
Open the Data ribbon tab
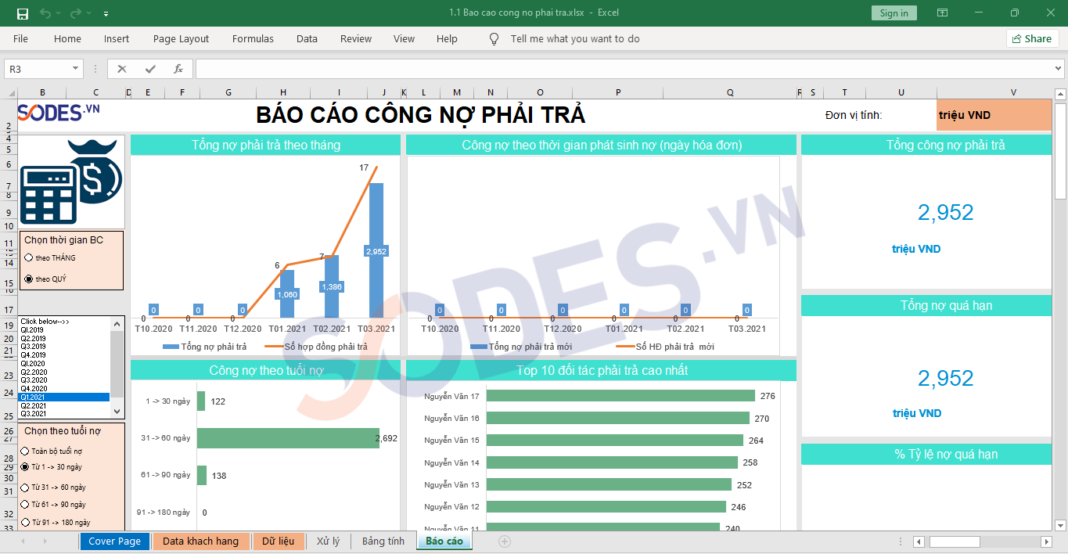pyautogui.click(x=307, y=39)
